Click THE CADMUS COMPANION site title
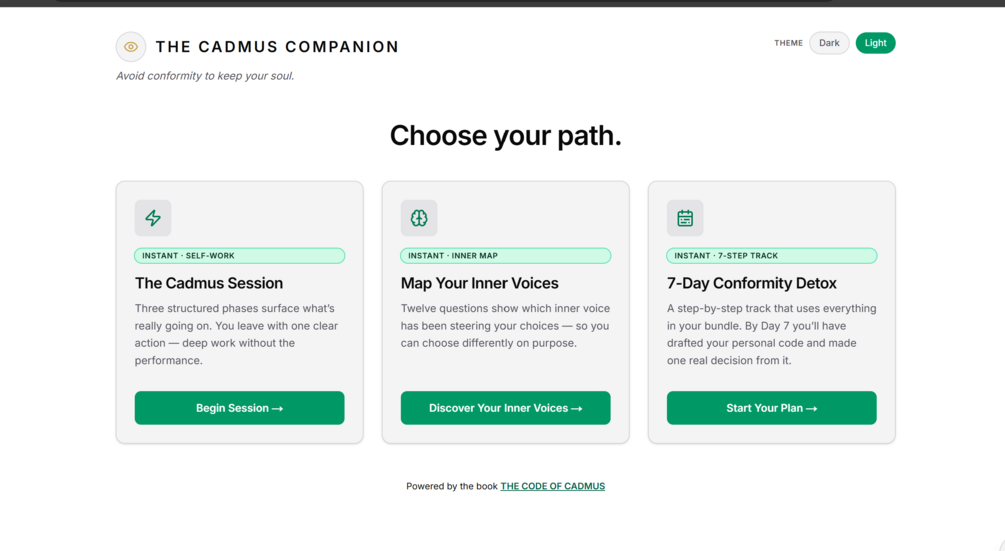 (x=277, y=47)
